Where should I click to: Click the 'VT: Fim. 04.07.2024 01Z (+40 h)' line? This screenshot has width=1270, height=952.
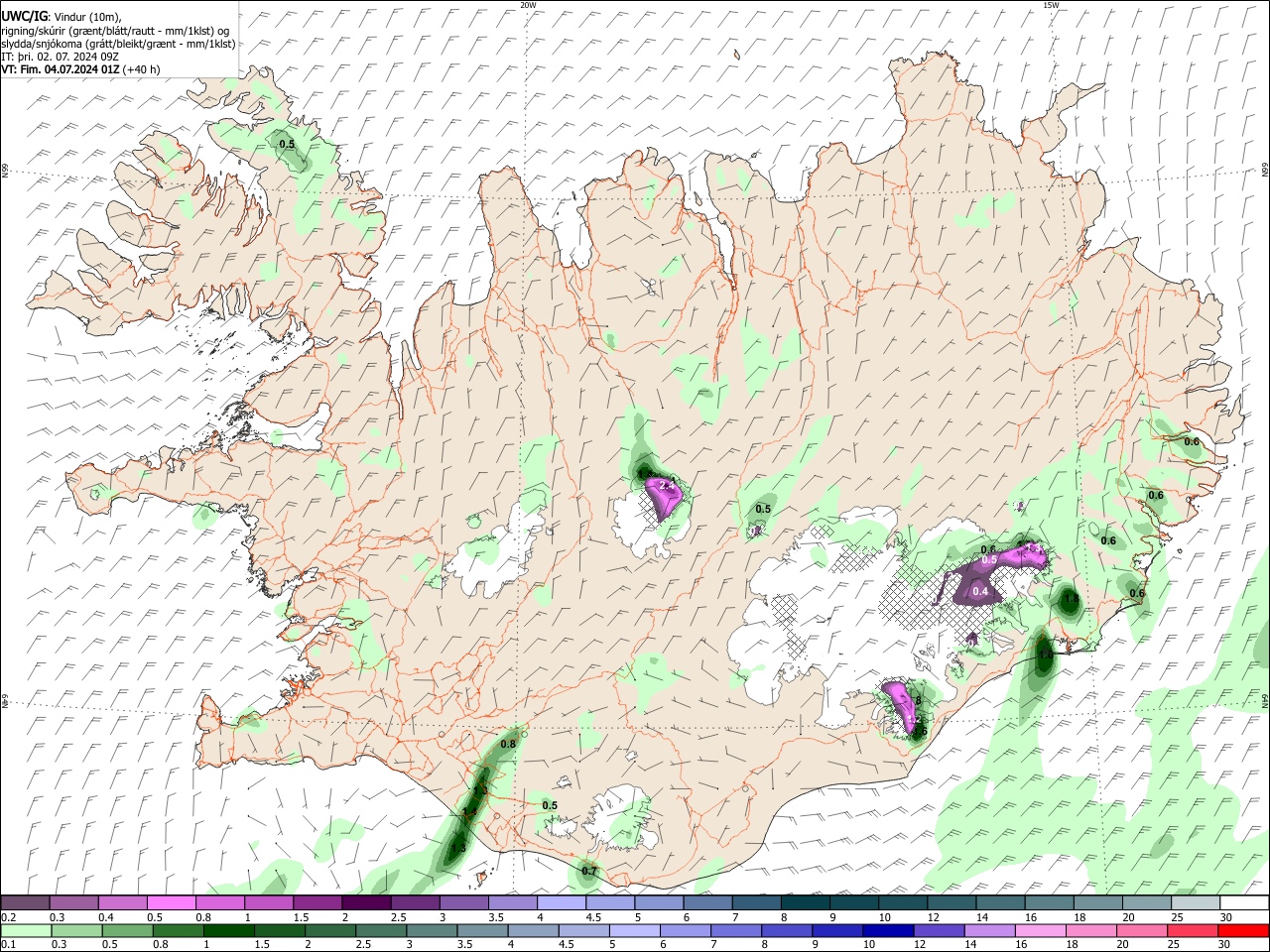(80, 69)
